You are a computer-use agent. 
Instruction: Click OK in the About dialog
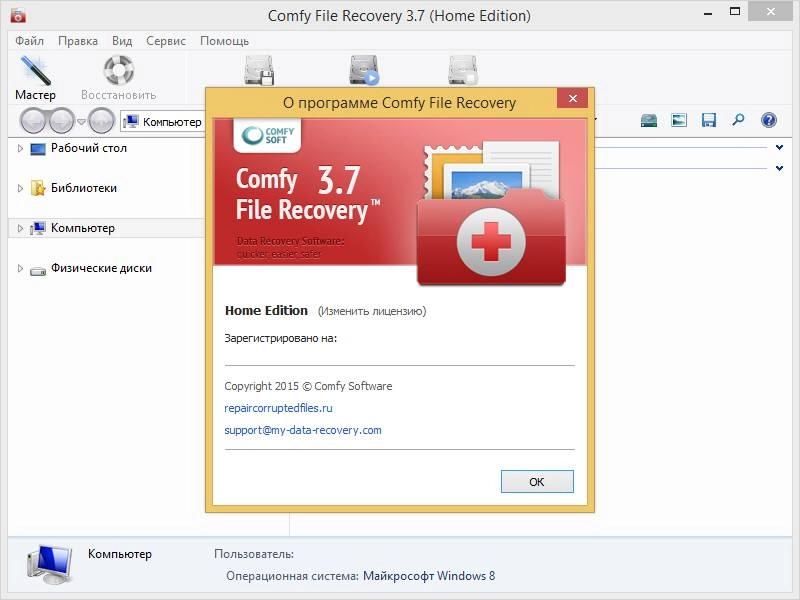(537, 482)
